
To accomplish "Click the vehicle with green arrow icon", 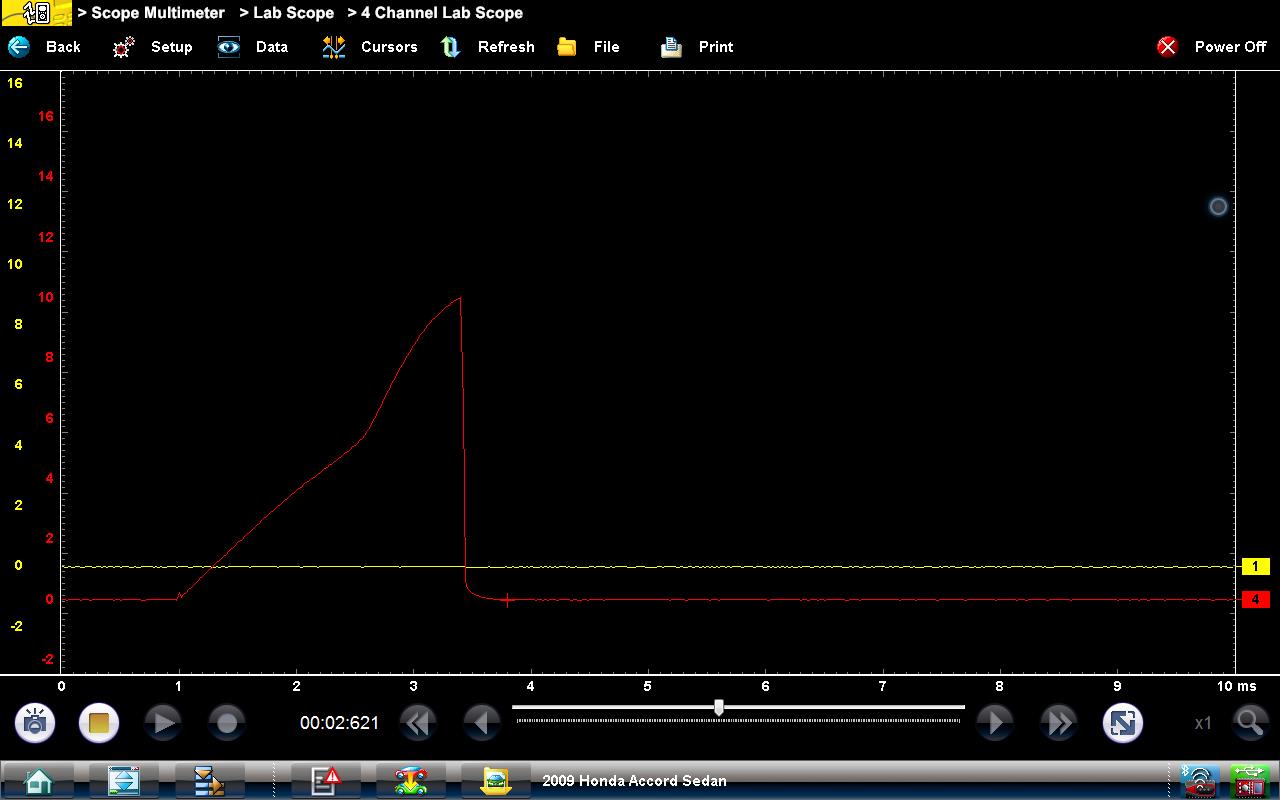I will (412, 781).
